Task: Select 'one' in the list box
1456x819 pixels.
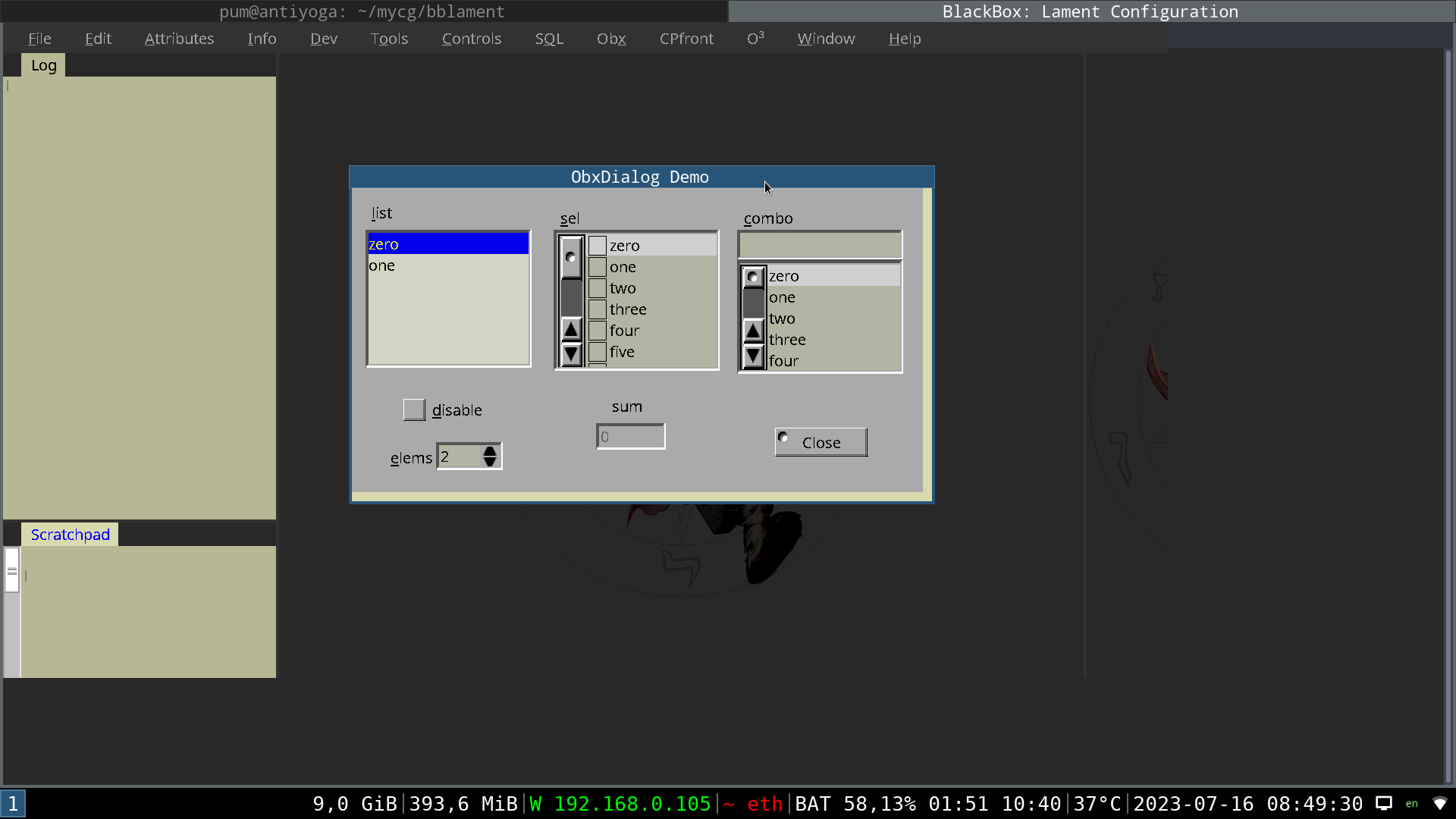Action: (382, 265)
